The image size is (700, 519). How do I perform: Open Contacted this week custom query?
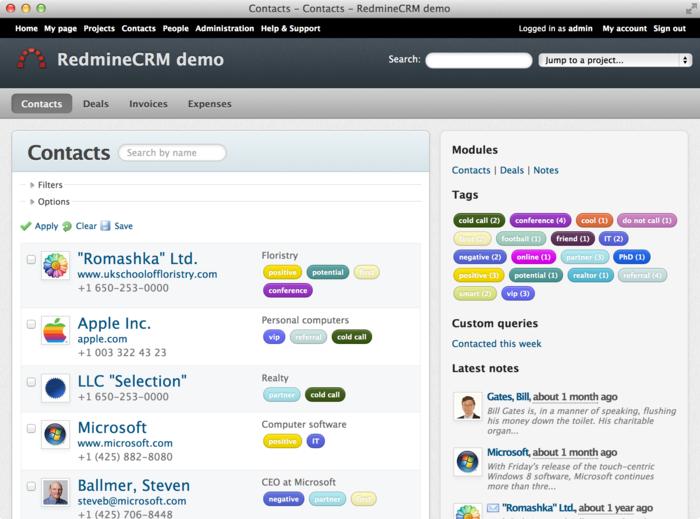pyautogui.click(x=496, y=344)
